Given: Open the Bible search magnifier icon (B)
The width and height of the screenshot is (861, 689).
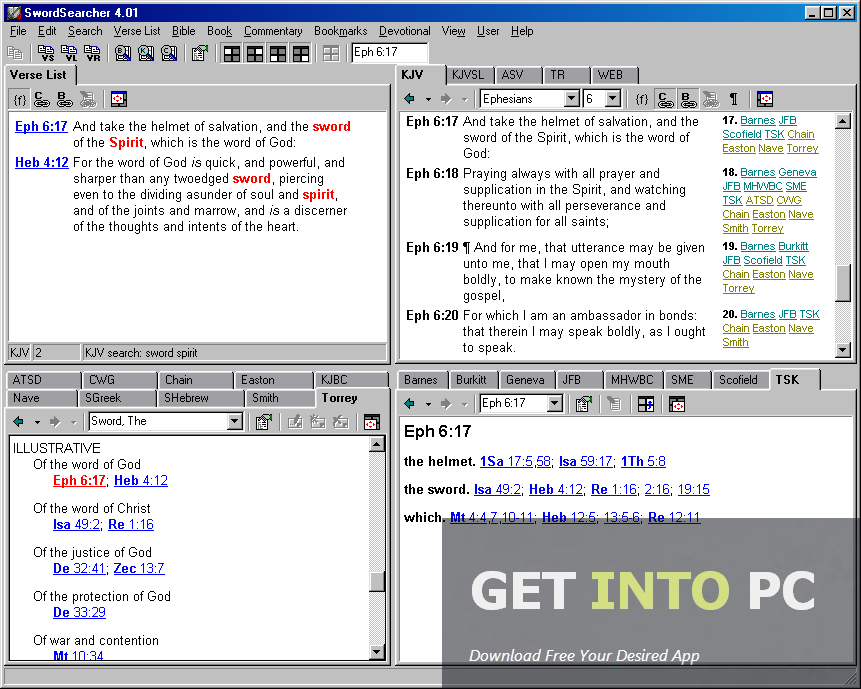Looking at the screenshot, I should pyautogui.click(x=123, y=53).
